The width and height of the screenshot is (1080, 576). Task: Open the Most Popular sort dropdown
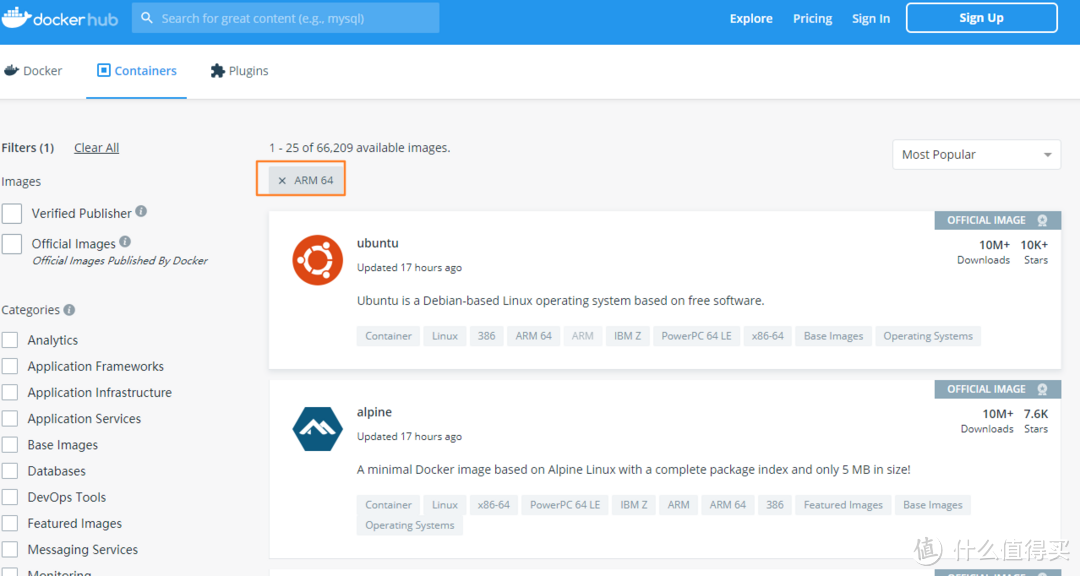tap(976, 155)
